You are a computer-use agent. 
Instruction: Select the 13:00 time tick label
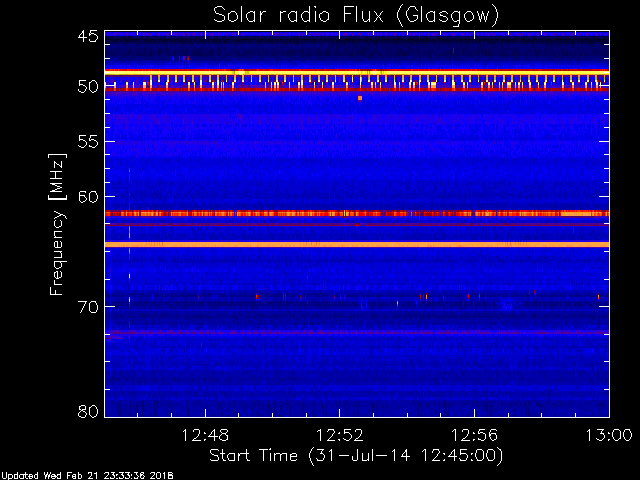click(x=609, y=435)
